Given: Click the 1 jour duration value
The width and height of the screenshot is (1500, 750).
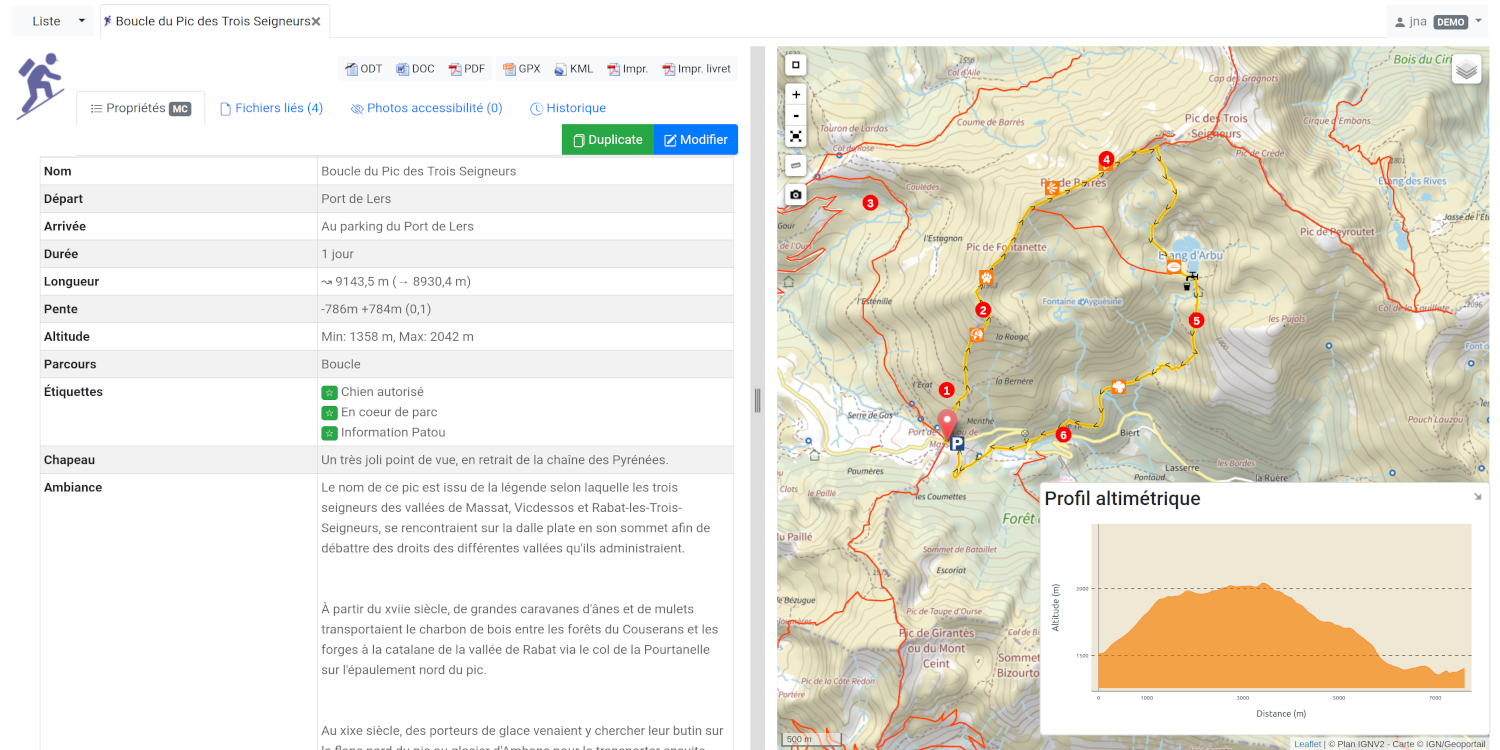Looking at the screenshot, I should (x=337, y=254).
